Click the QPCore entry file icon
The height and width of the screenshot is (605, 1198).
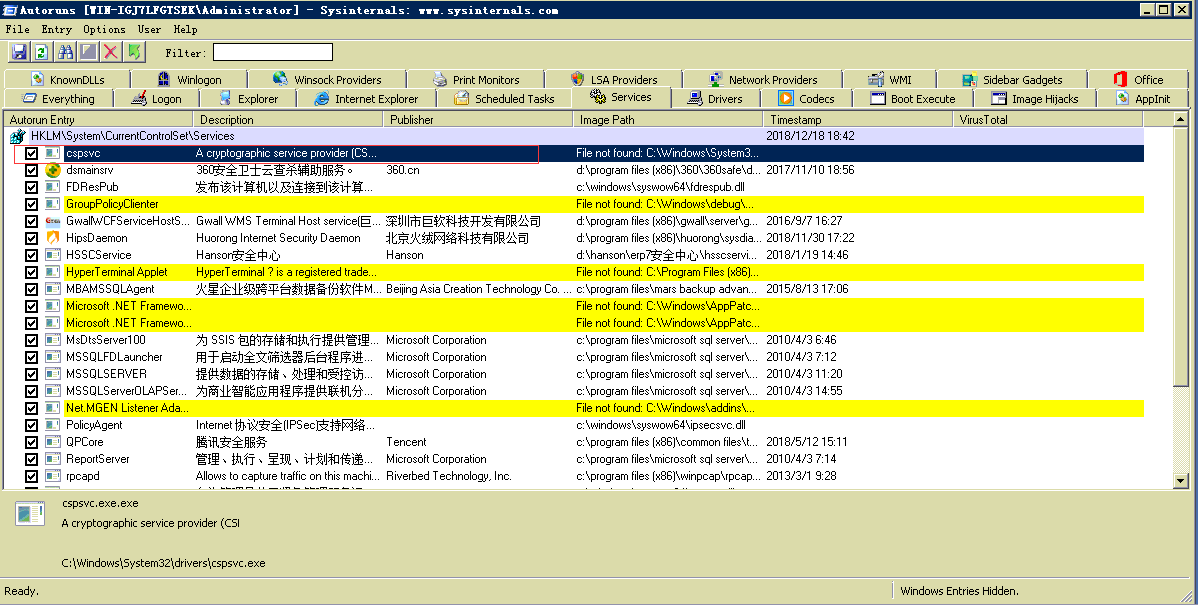[x=53, y=442]
